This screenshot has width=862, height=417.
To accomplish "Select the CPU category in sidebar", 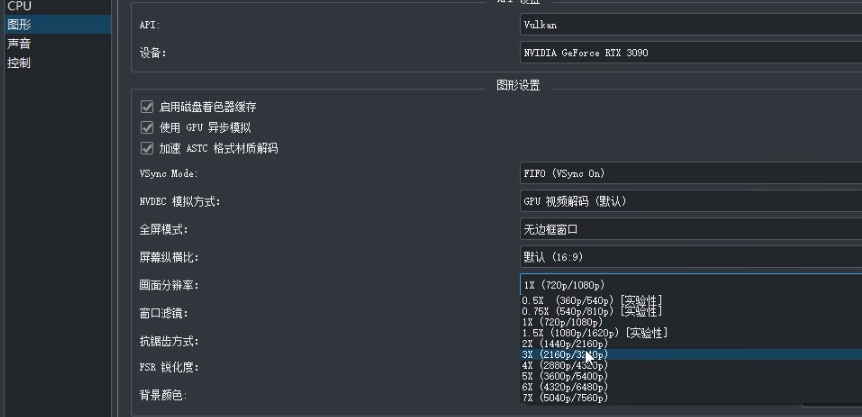I will click(x=20, y=6).
